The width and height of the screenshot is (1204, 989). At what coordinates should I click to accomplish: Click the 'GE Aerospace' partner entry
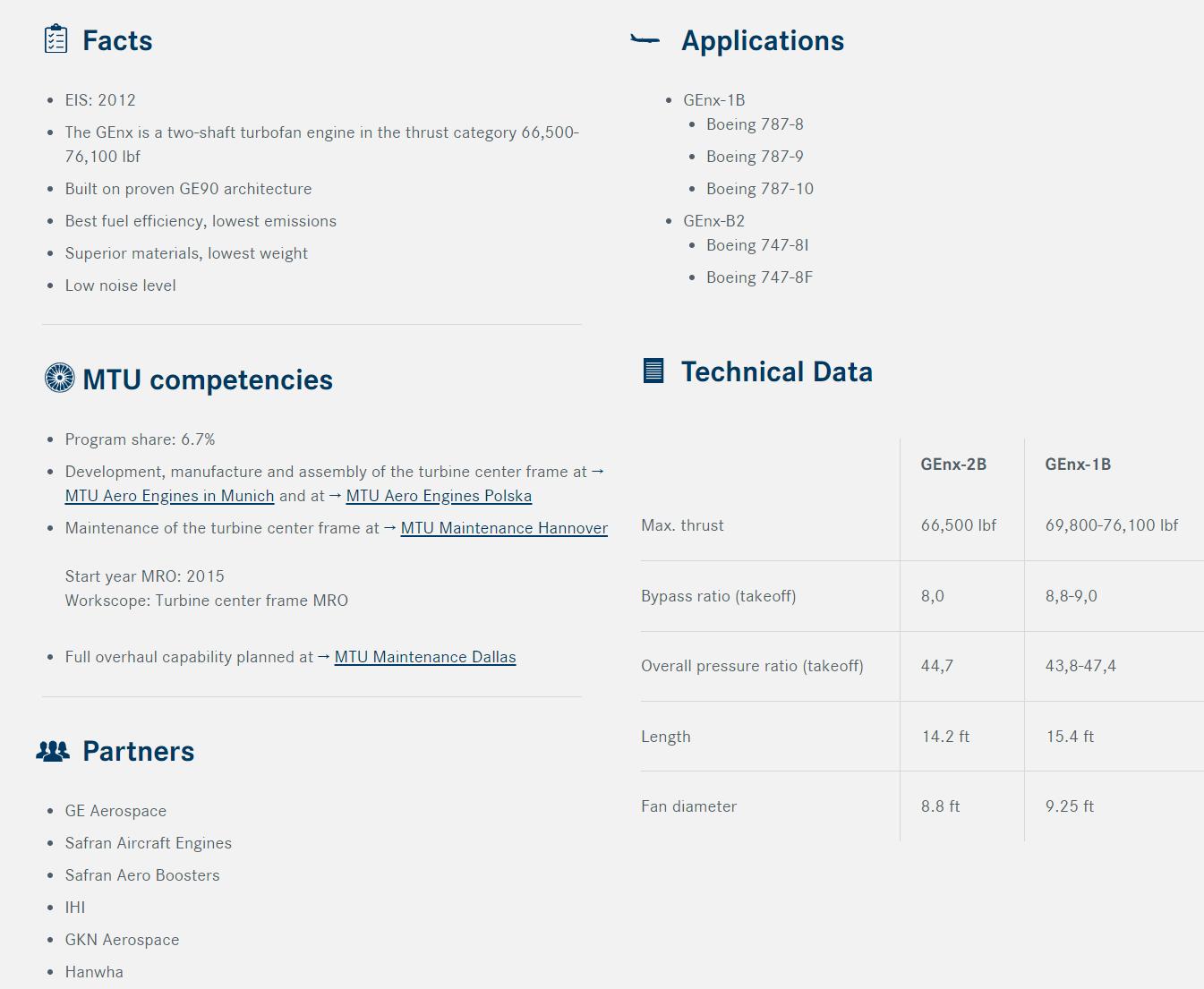coord(115,811)
